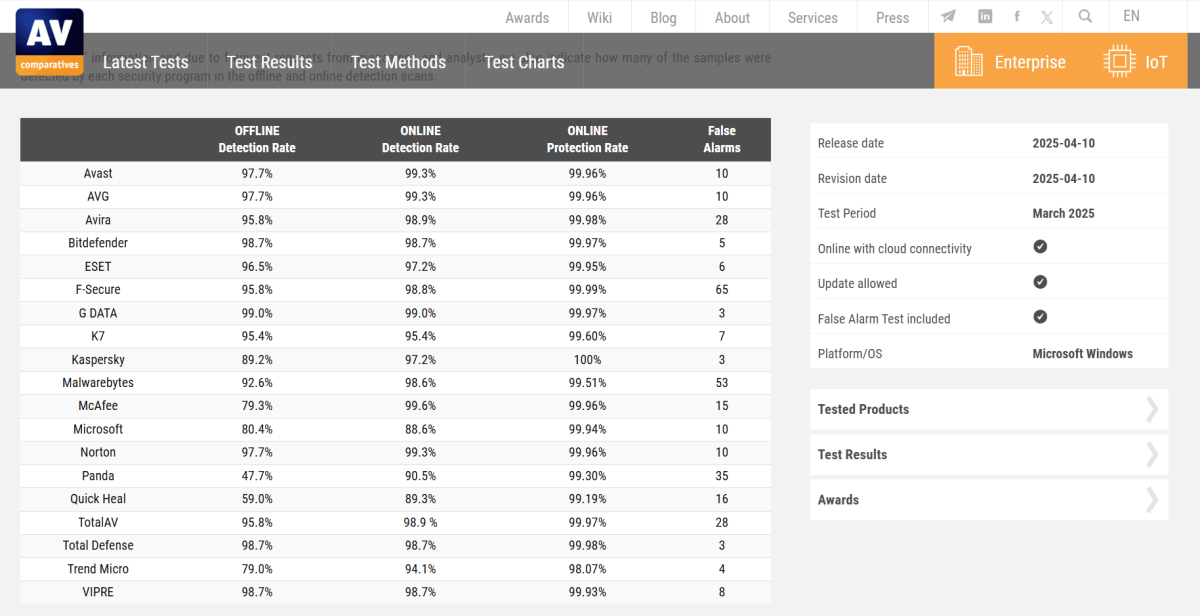Click the Platform/OS value Microsoft Windows
This screenshot has width=1200, height=616.
(1082, 353)
